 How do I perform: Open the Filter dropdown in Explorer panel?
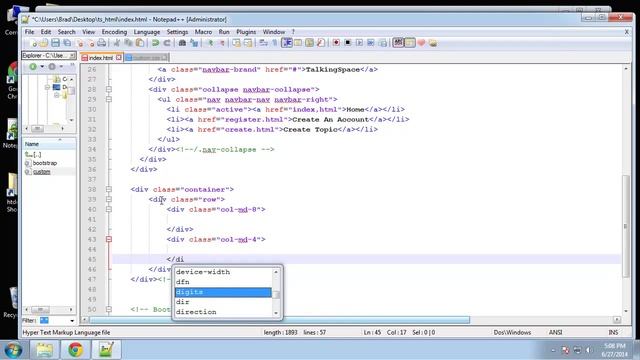pyautogui.click(x=72, y=321)
